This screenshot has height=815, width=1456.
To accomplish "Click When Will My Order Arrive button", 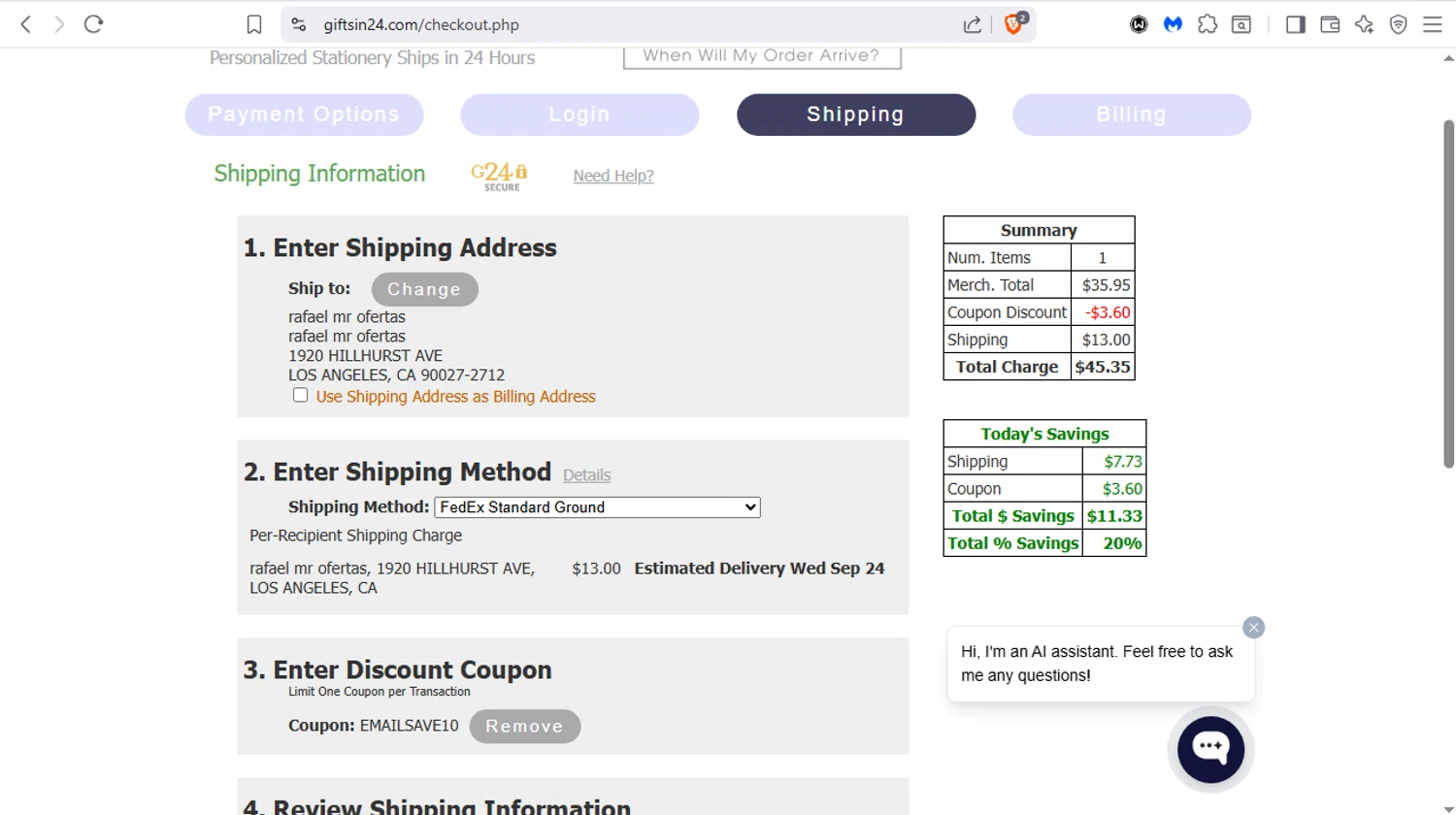I will 762,56.
